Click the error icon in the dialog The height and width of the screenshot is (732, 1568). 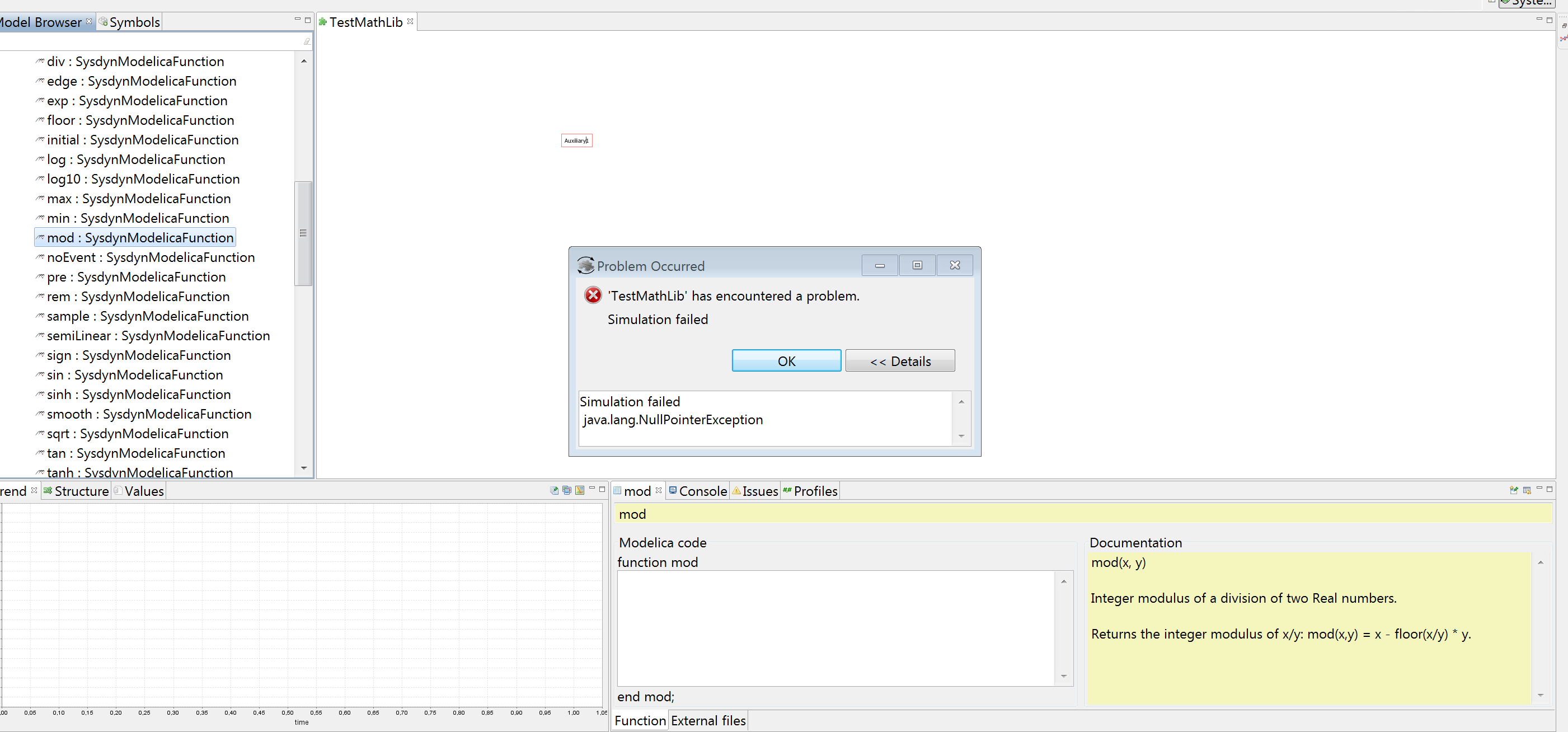pos(593,295)
